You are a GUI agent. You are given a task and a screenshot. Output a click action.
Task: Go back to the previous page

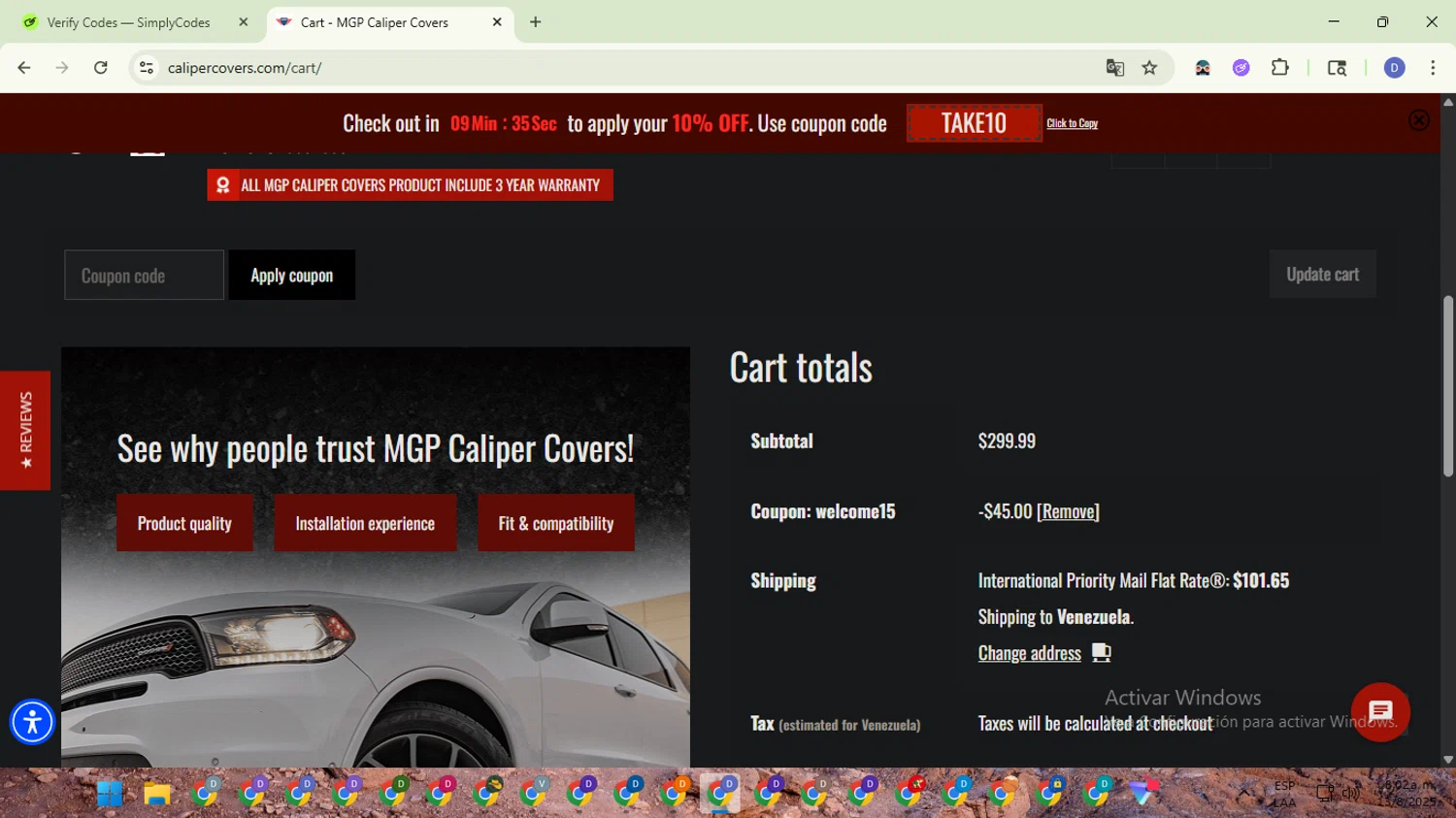[24, 68]
